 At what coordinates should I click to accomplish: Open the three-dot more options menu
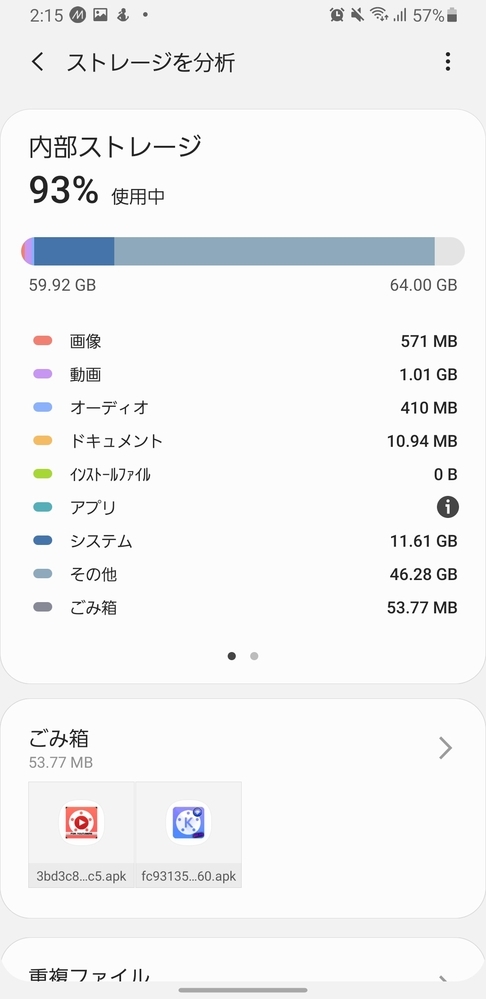(448, 62)
